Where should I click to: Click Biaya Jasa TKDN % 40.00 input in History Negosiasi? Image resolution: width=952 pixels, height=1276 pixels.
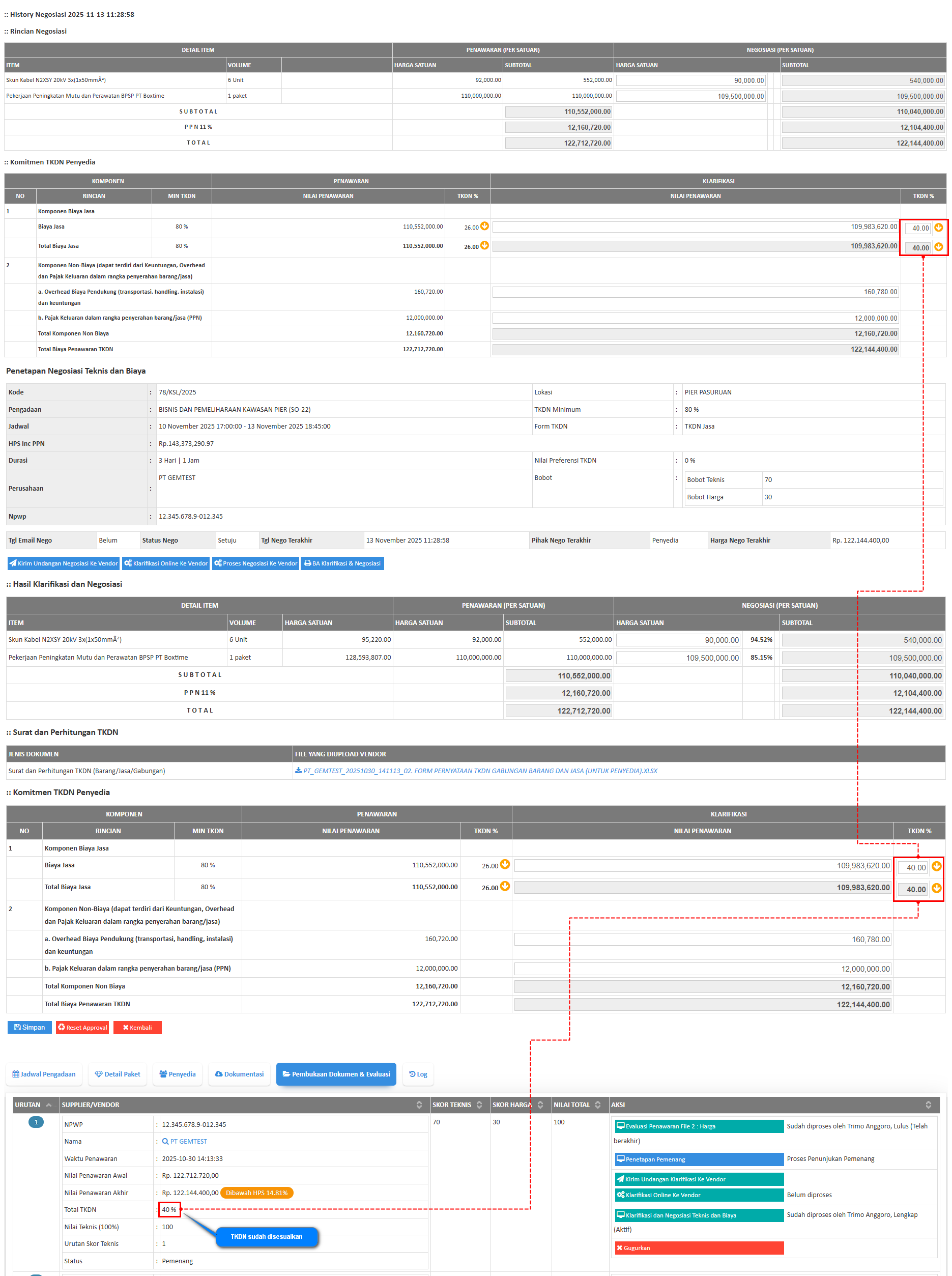(x=917, y=228)
